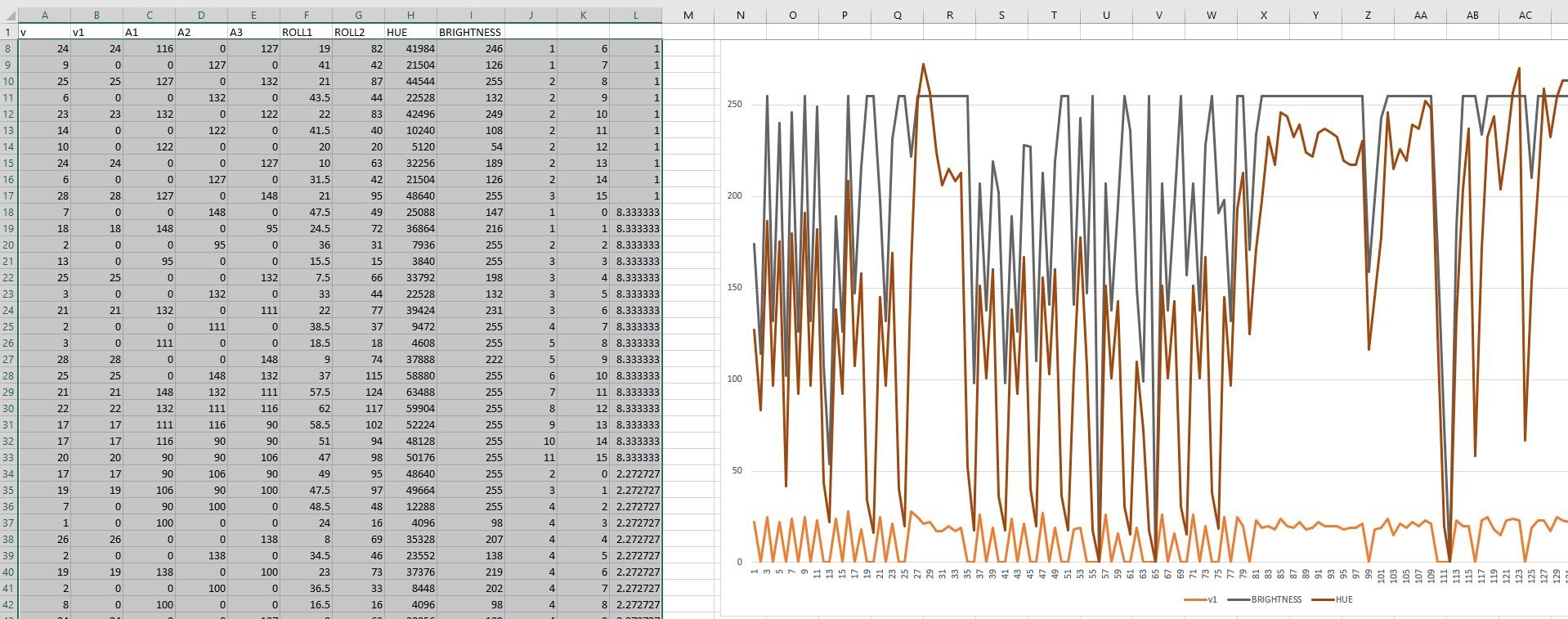Click the HUE value 25088
Screen dimensions: 1568x619
pos(410,212)
